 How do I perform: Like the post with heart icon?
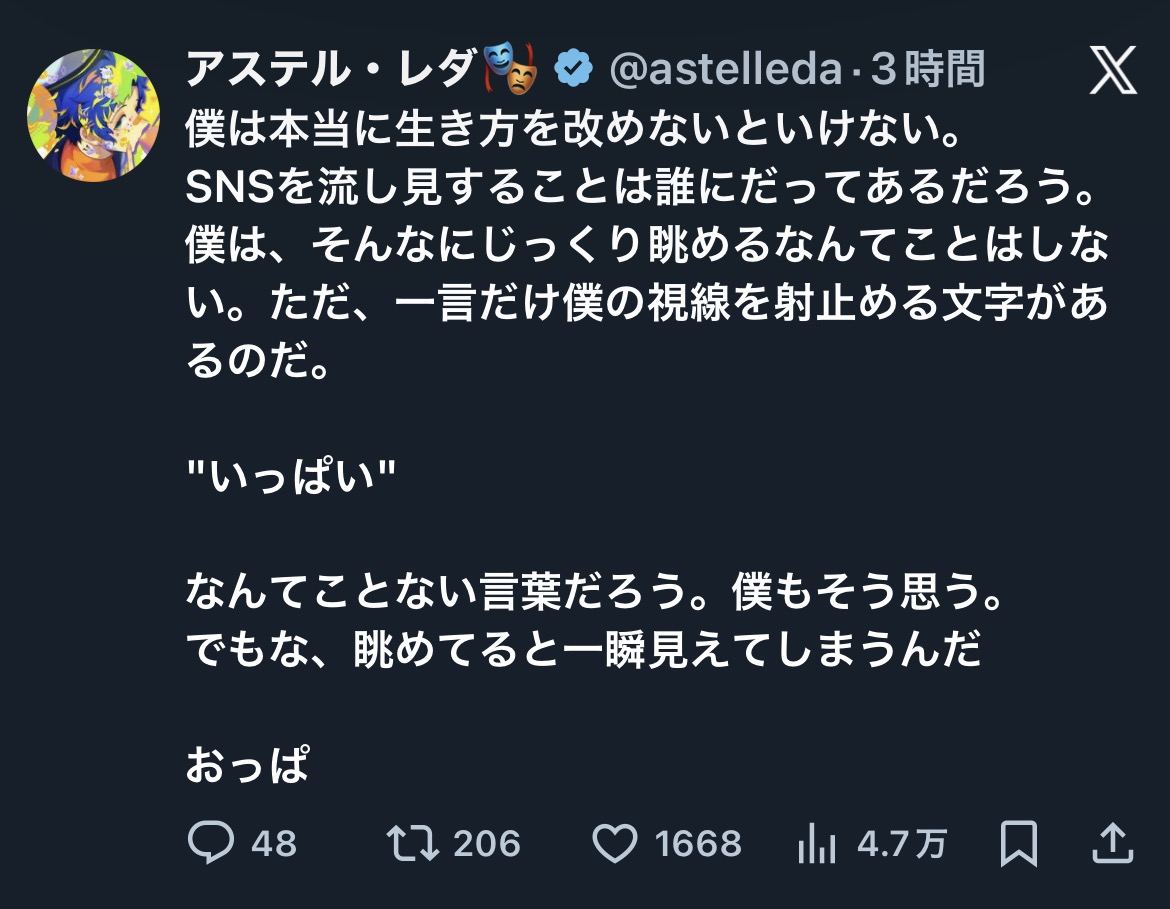615,843
